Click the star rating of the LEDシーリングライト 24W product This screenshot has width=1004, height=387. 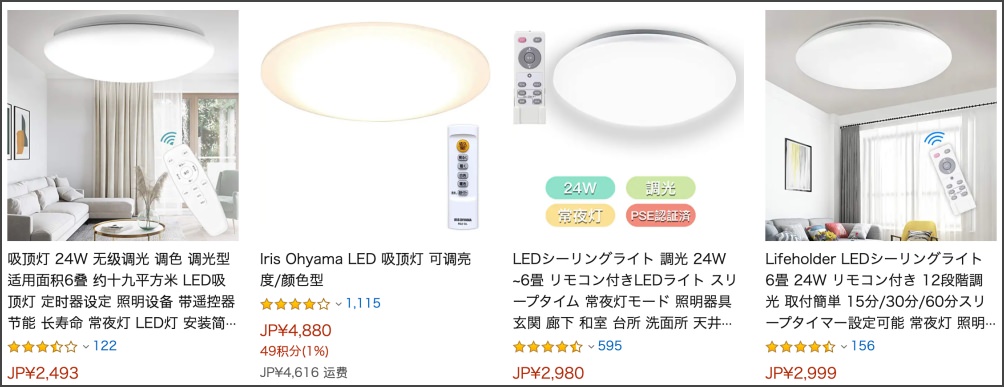point(548,347)
